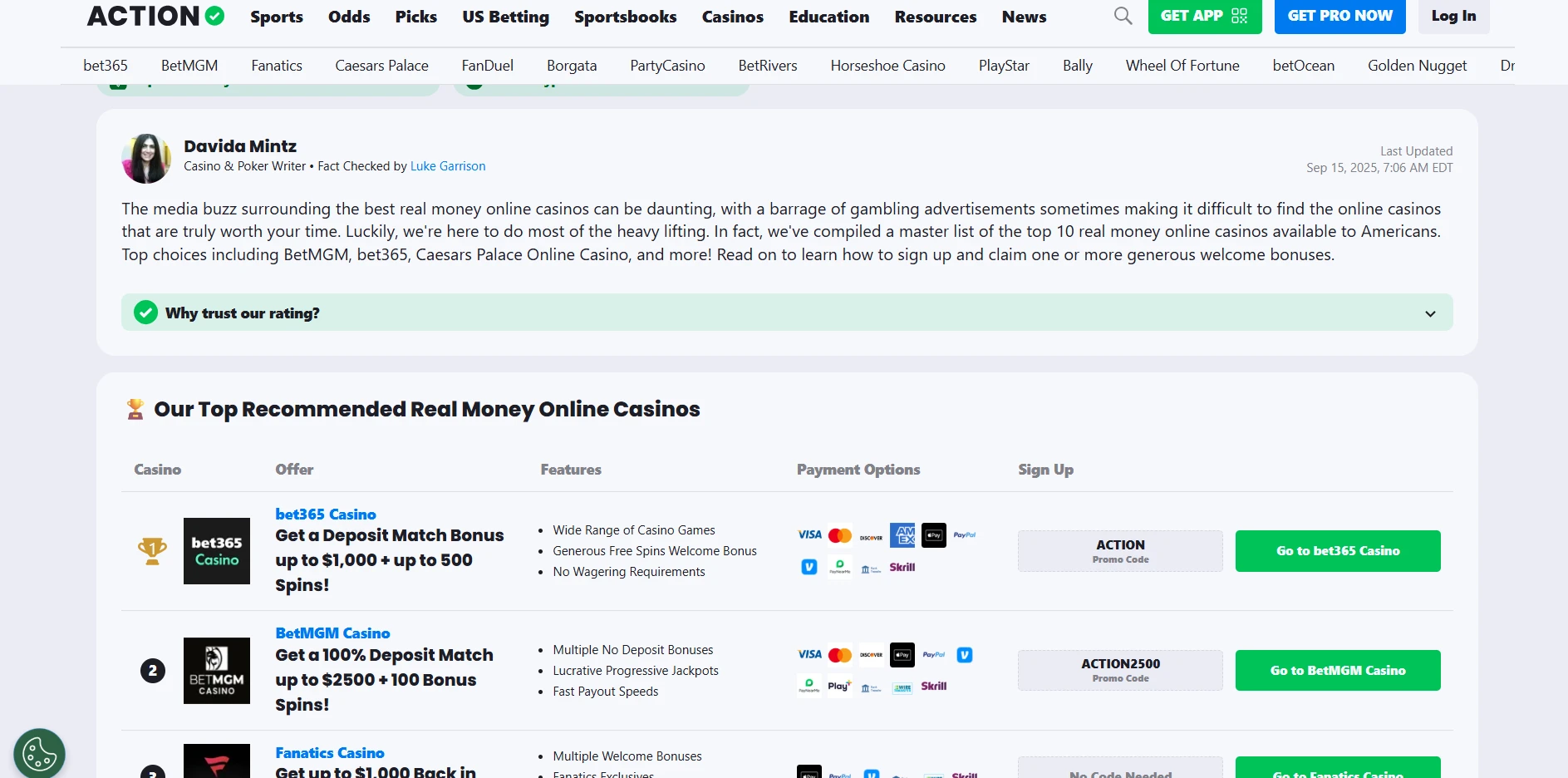Click the PayNearMe icon in bet365 row

pos(840,567)
